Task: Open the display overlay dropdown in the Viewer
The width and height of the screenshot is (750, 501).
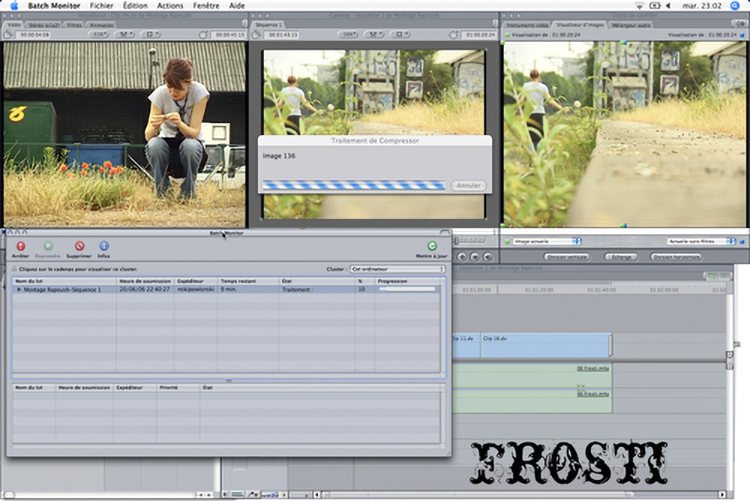Action: 151,35
